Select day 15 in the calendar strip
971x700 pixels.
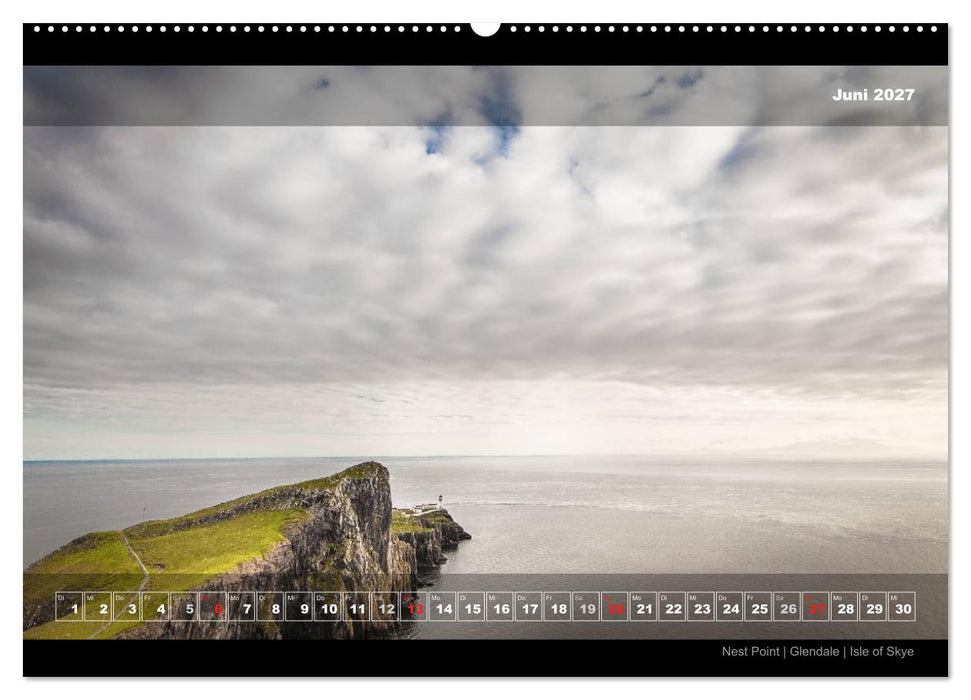click(471, 606)
